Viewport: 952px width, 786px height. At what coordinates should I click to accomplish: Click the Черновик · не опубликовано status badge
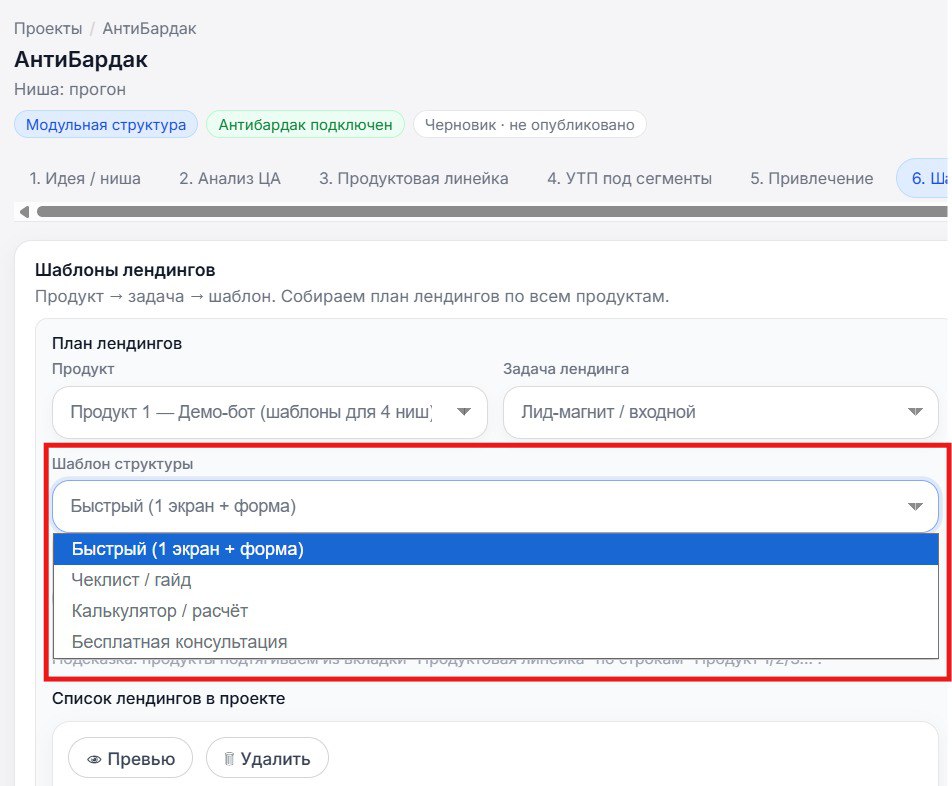coord(535,124)
